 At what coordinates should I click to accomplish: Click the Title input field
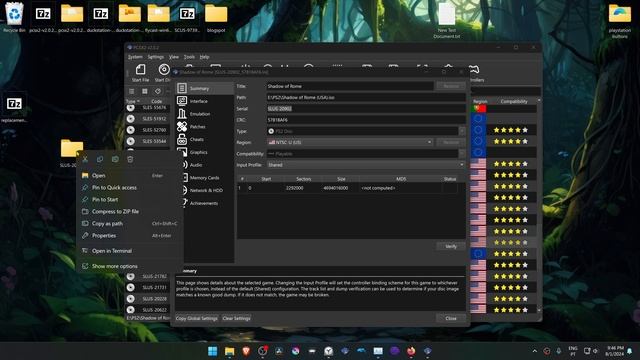[x=350, y=86]
